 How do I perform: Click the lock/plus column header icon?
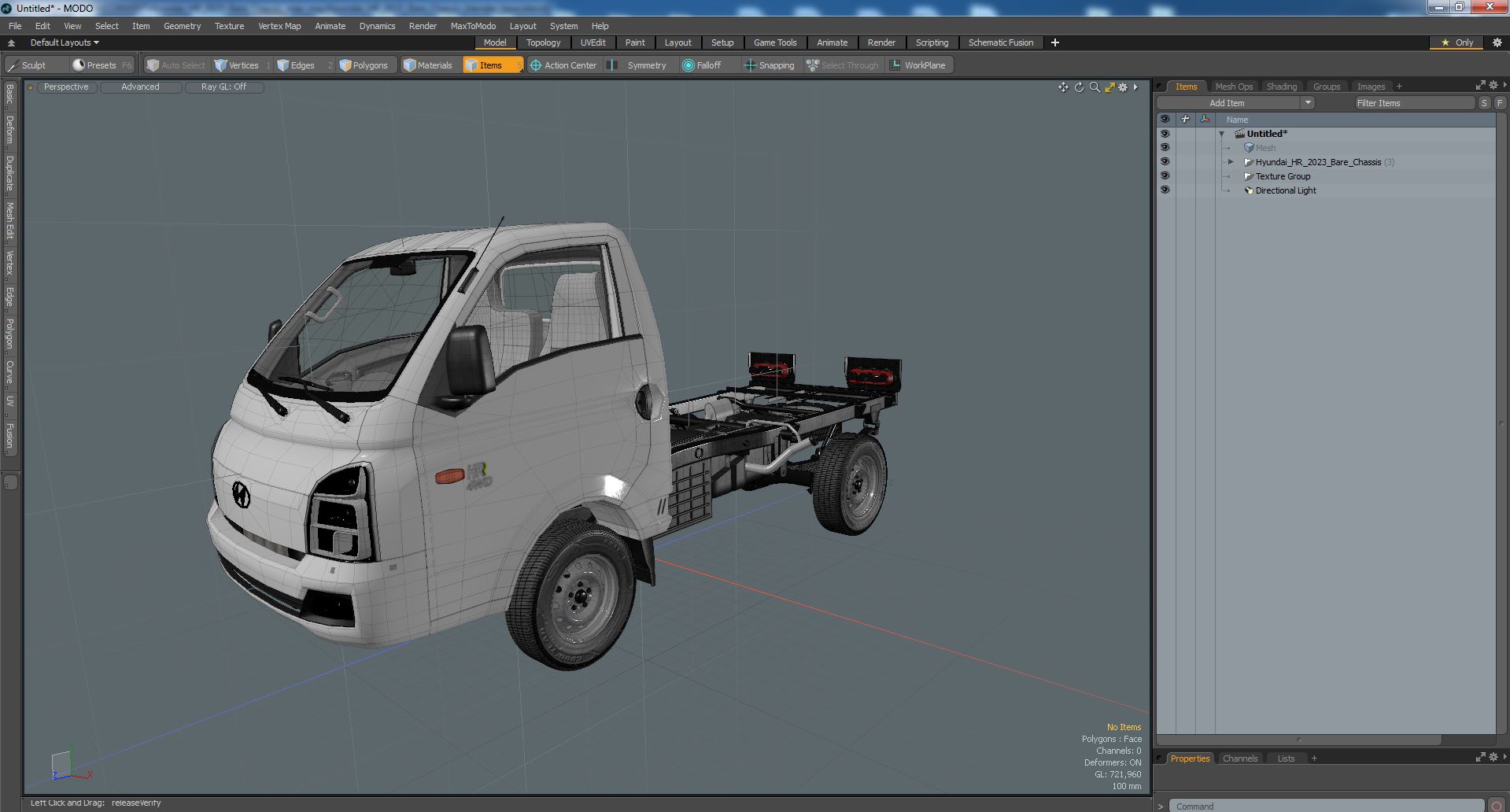click(x=1185, y=120)
